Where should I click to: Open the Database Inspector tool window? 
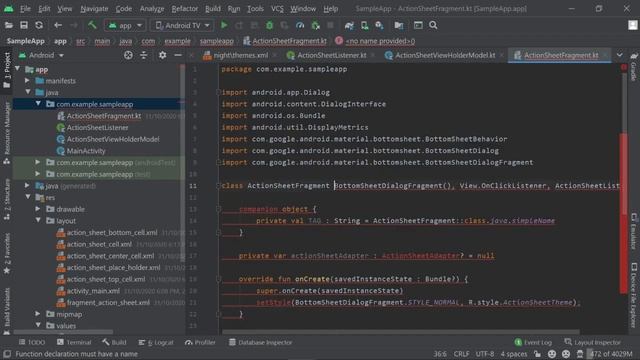[260, 342]
